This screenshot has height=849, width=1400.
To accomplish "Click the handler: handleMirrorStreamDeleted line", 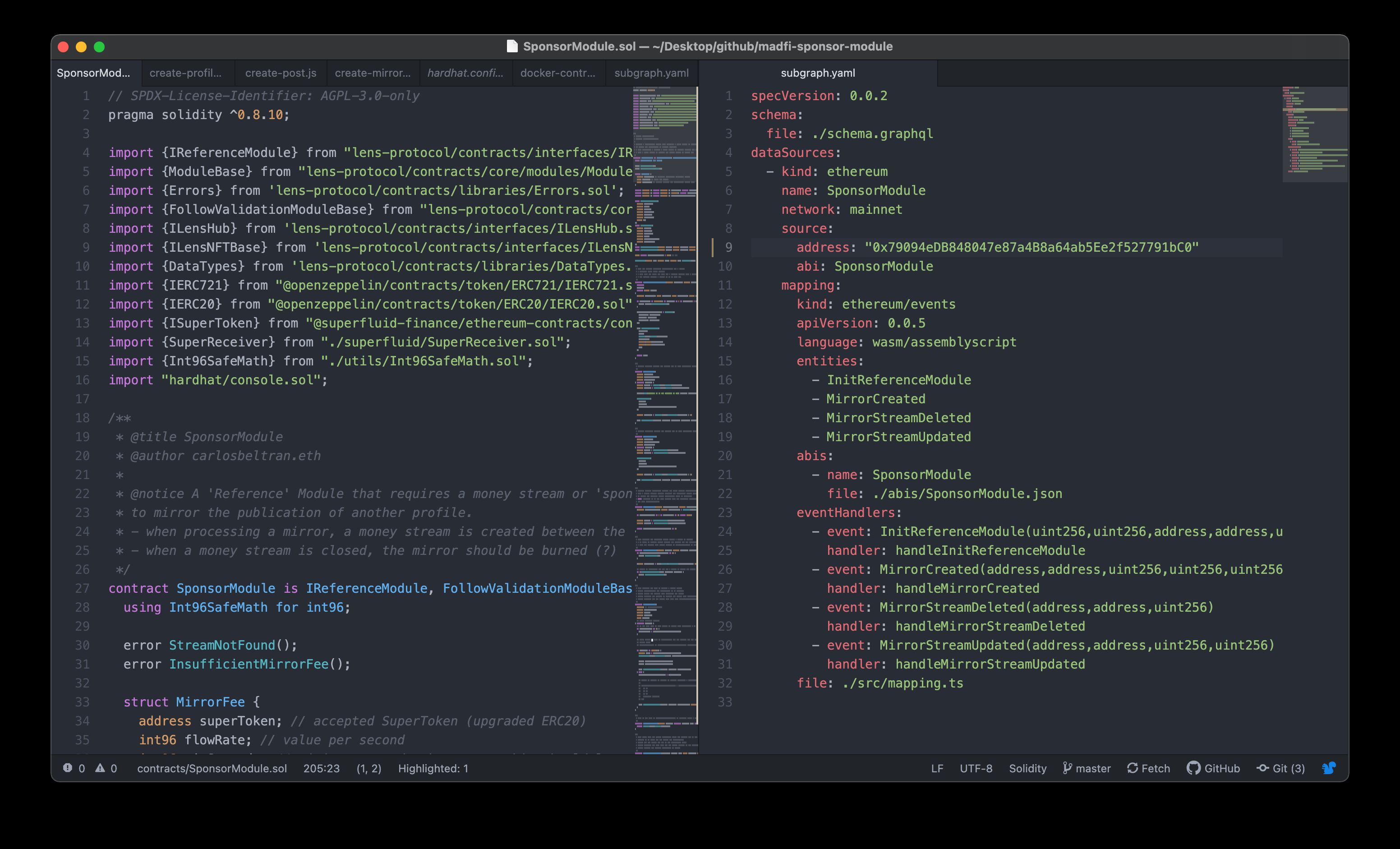I will pyautogui.click(x=956, y=626).
